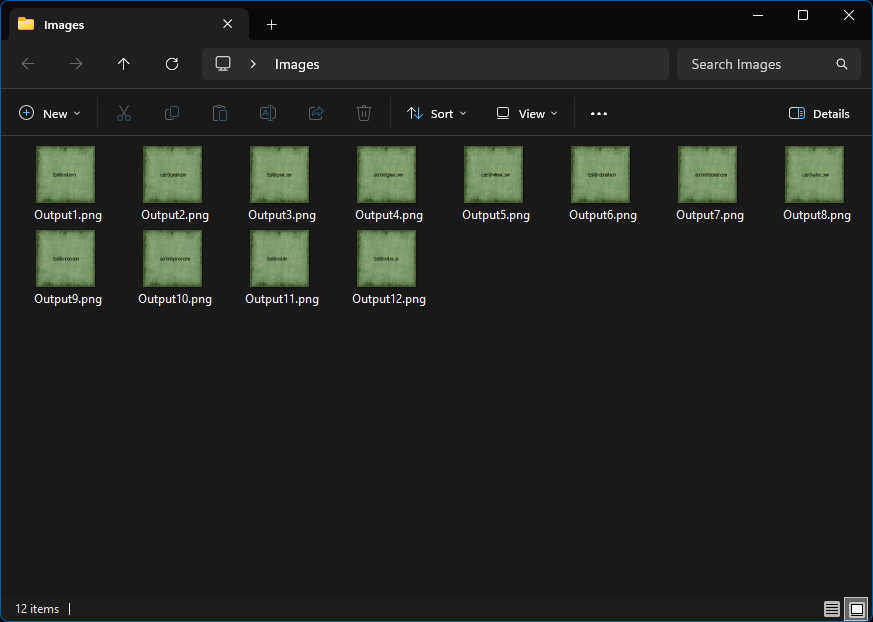Viewport: 873px width, 622px height.
Task: Go up one folder level
Action: tap(124, 64)
